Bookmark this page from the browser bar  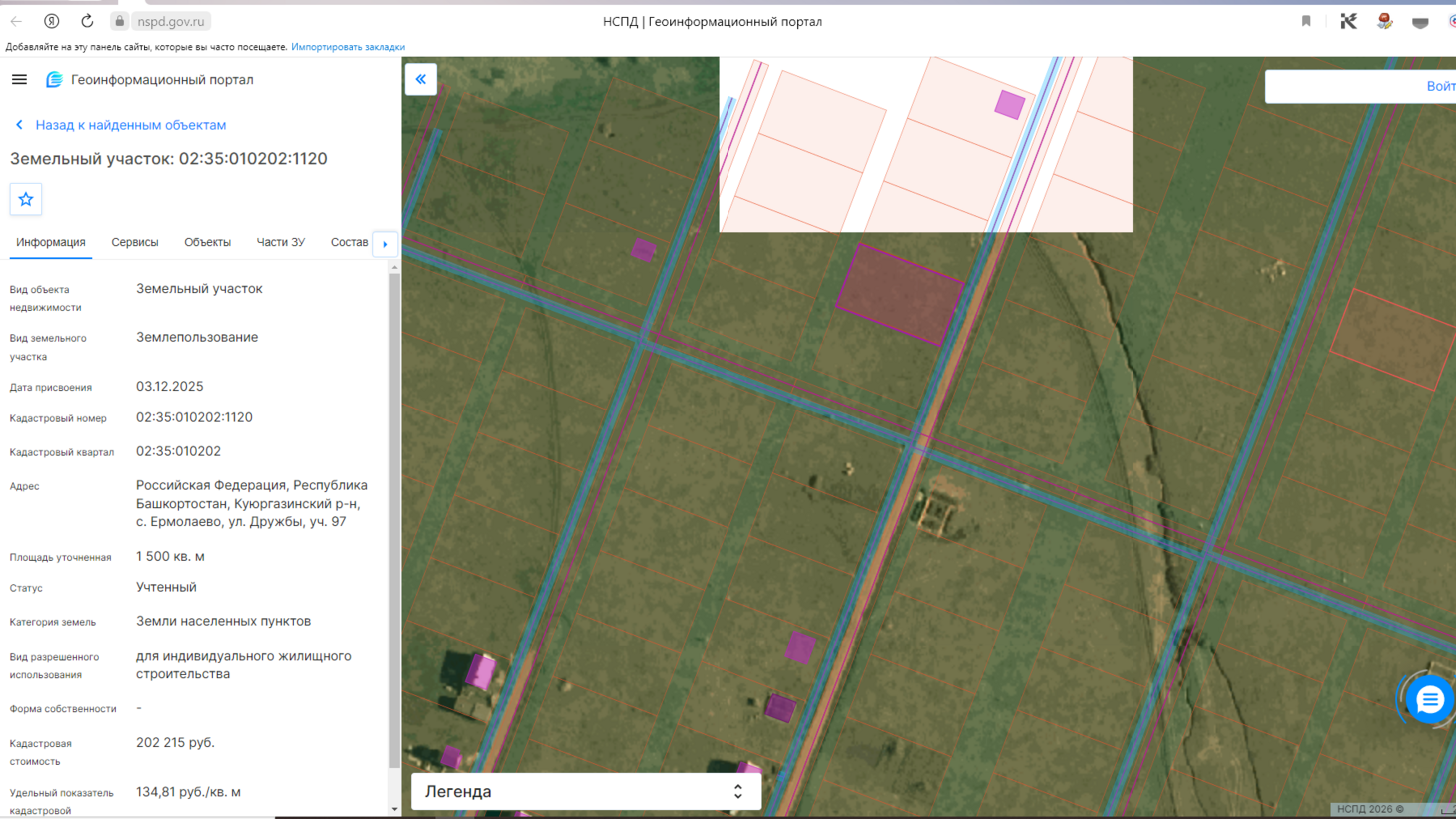pos(1306,21)
